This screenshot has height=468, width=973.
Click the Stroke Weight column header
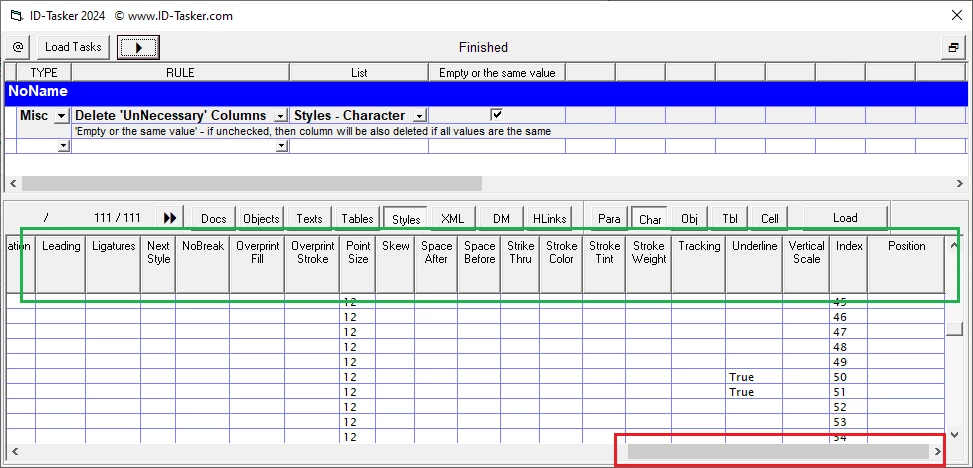click(x=648, y=264)
